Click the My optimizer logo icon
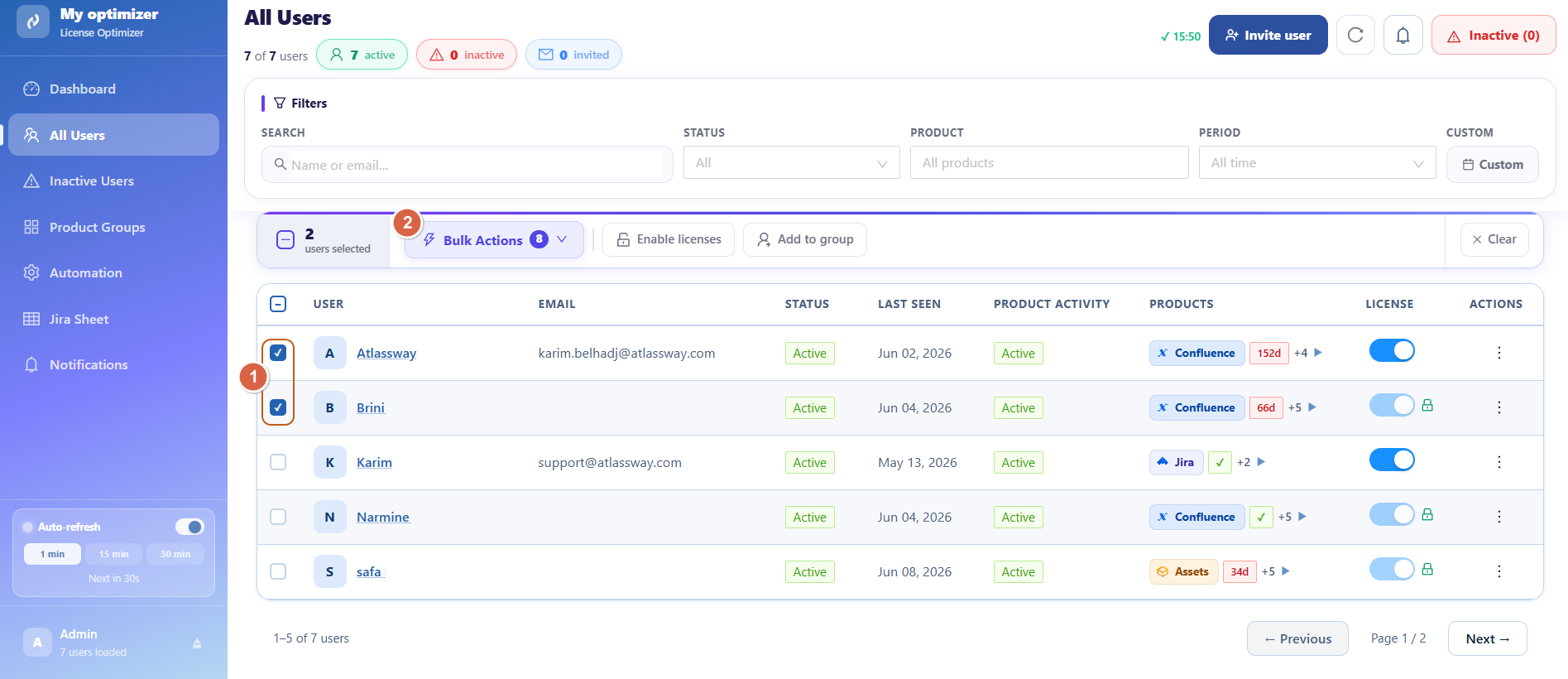Viewport: 1568px width, 679px height. (33, 22)
